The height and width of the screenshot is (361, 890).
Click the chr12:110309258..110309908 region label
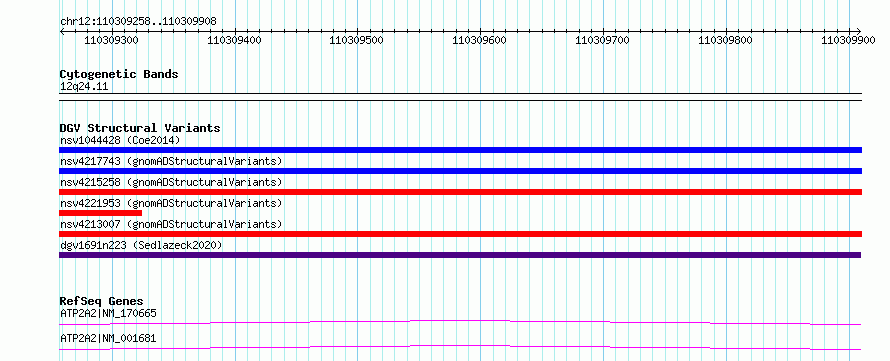[138, 21]
